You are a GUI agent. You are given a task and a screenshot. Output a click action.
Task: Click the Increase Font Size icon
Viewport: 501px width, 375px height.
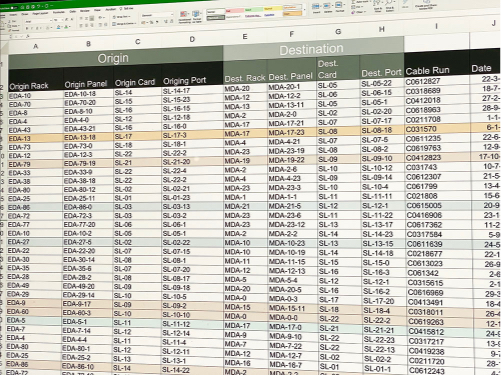66,20
